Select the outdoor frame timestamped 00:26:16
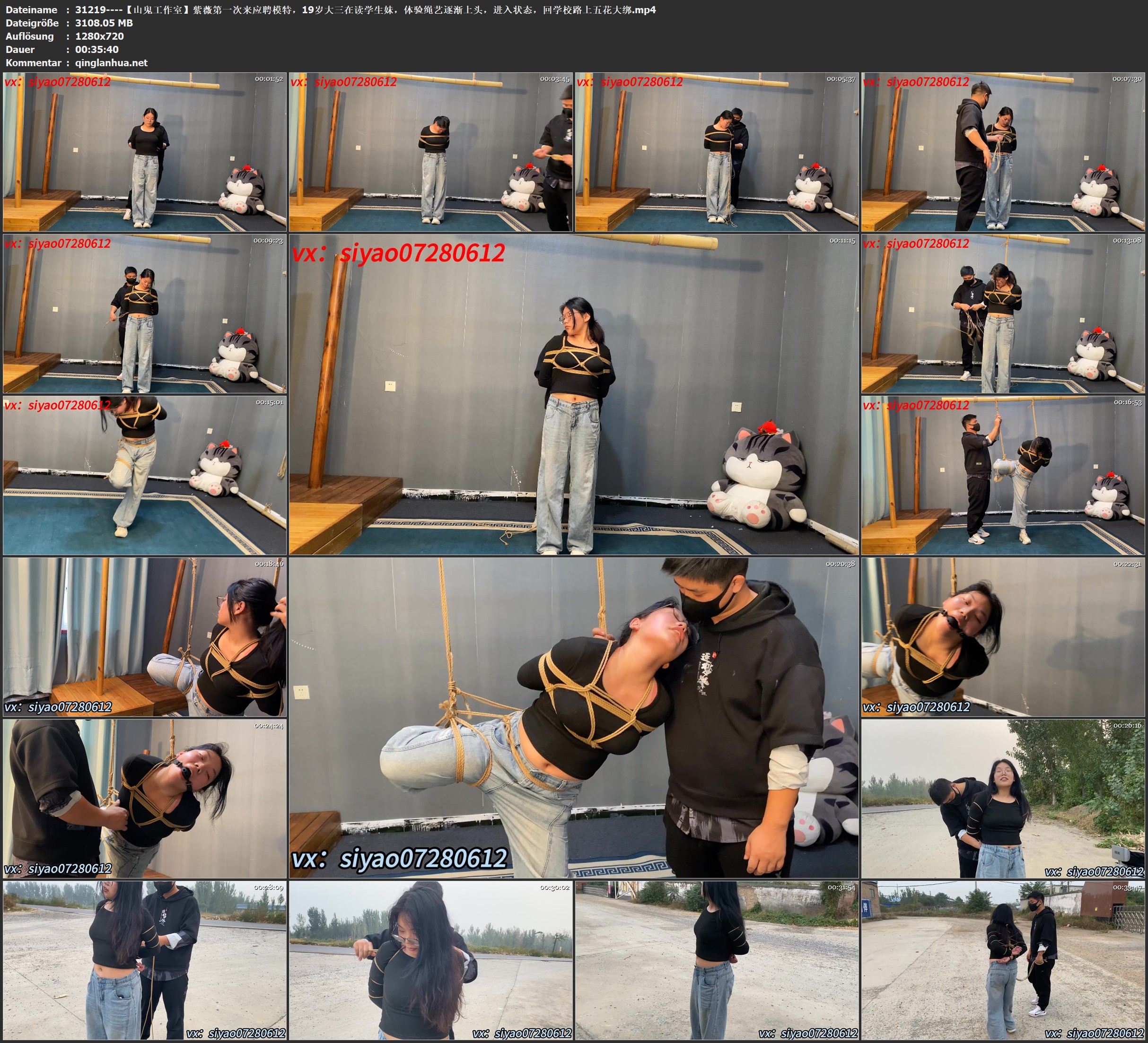The width and height of the screenshot is (1148, 1043). point(1003,798)
